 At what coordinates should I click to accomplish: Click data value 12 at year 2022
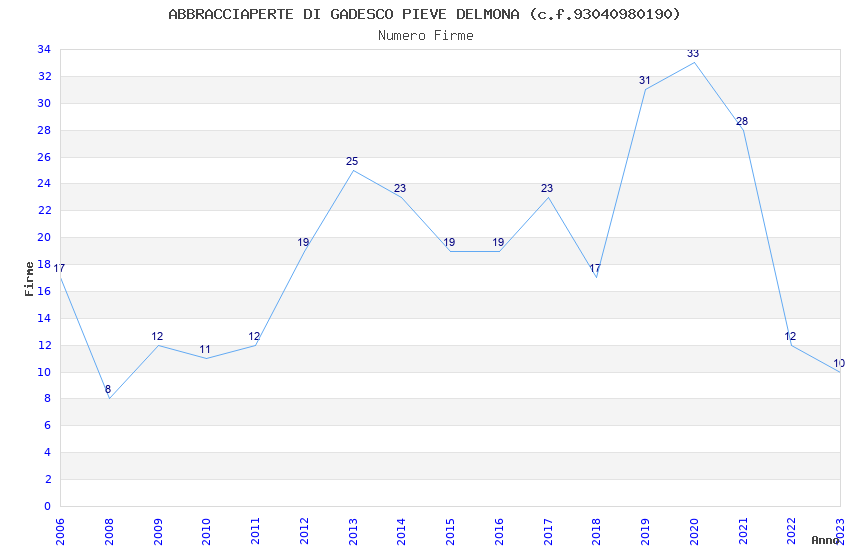(790, 337)
